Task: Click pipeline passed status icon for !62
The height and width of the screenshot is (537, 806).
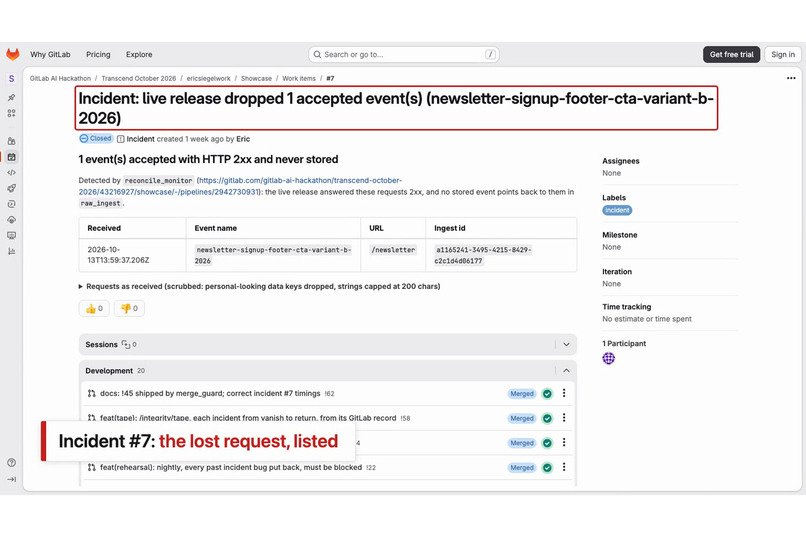Action: click(x=547, y=394)
